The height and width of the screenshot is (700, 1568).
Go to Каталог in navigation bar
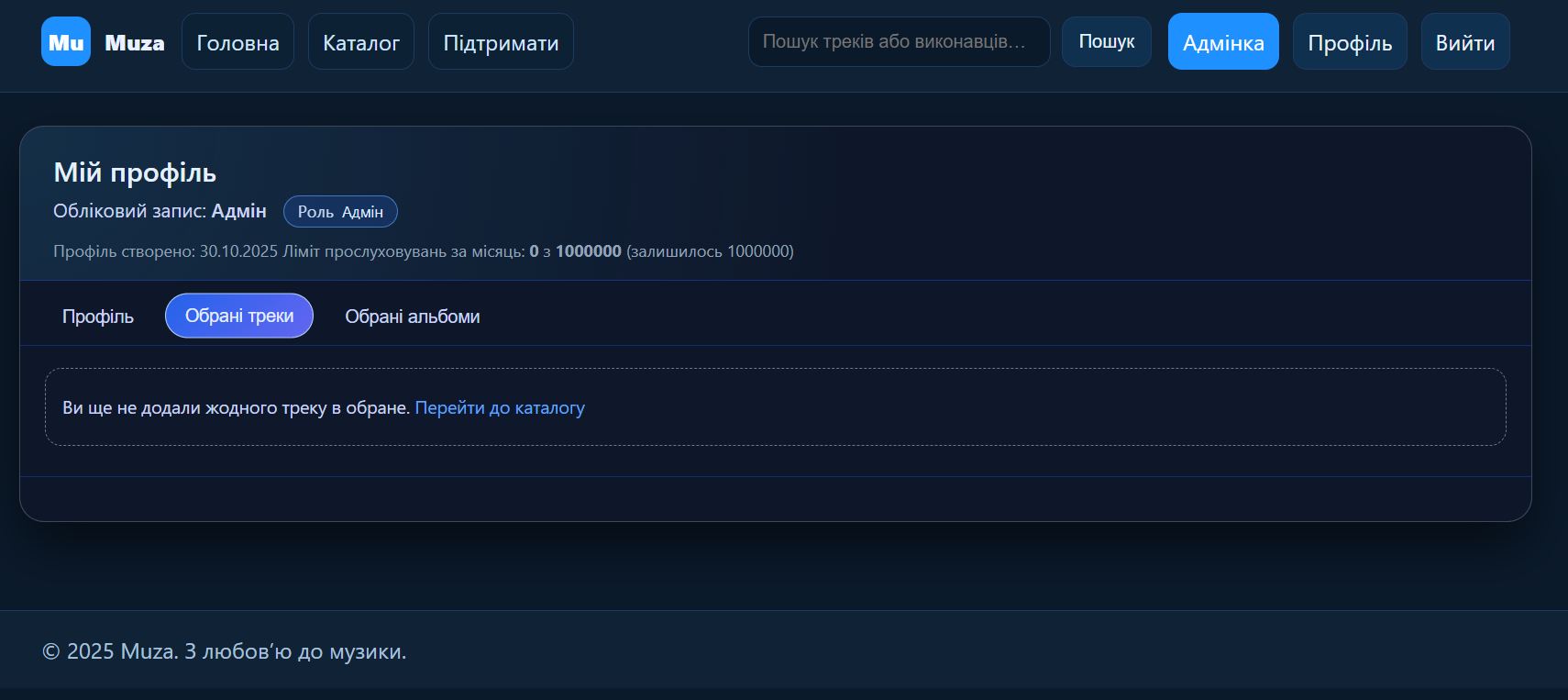[x=361, y=42]
